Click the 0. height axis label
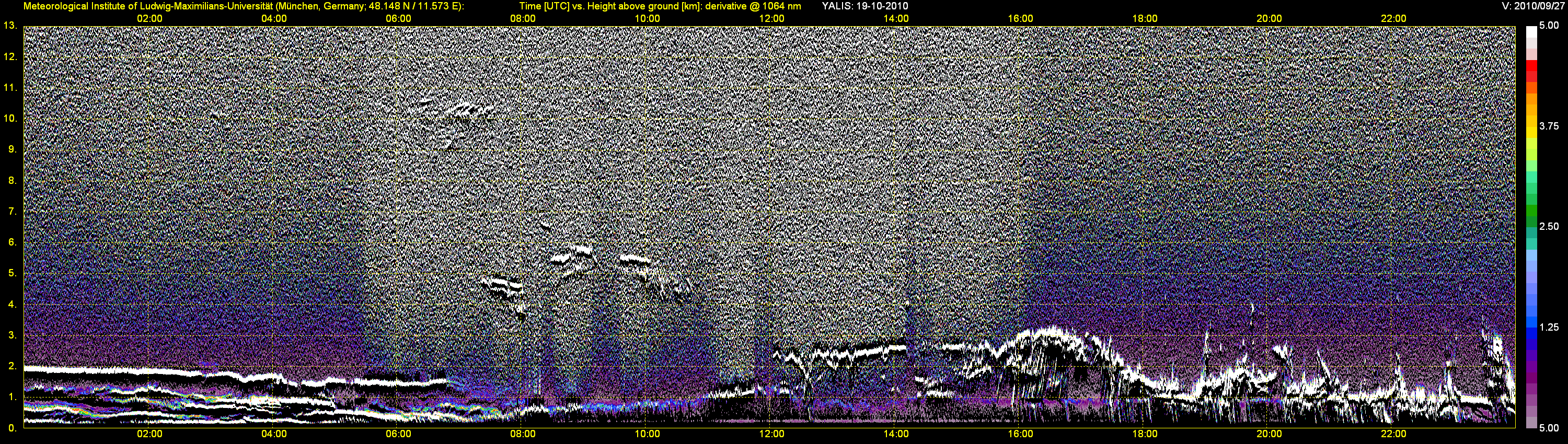This screenshot has height=444, width=1568. [x=13, y=428]
